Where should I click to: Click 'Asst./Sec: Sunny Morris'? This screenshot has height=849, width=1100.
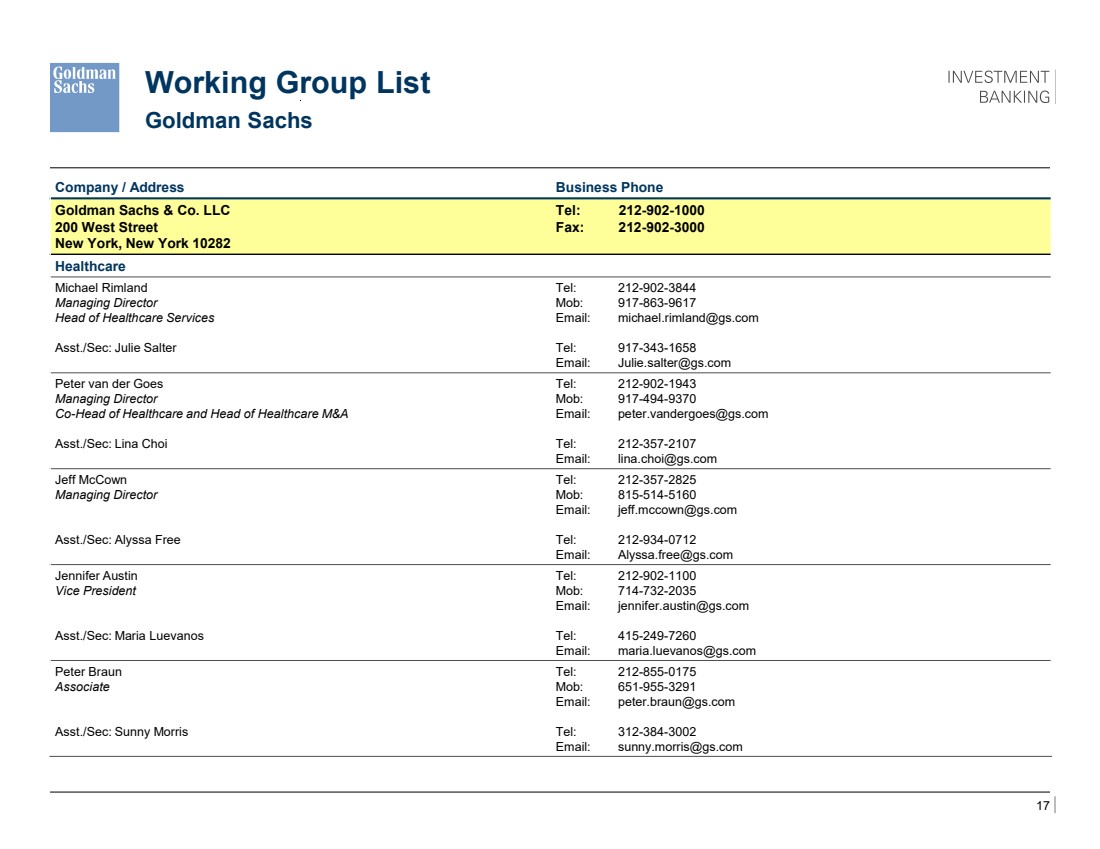[121, 733]
